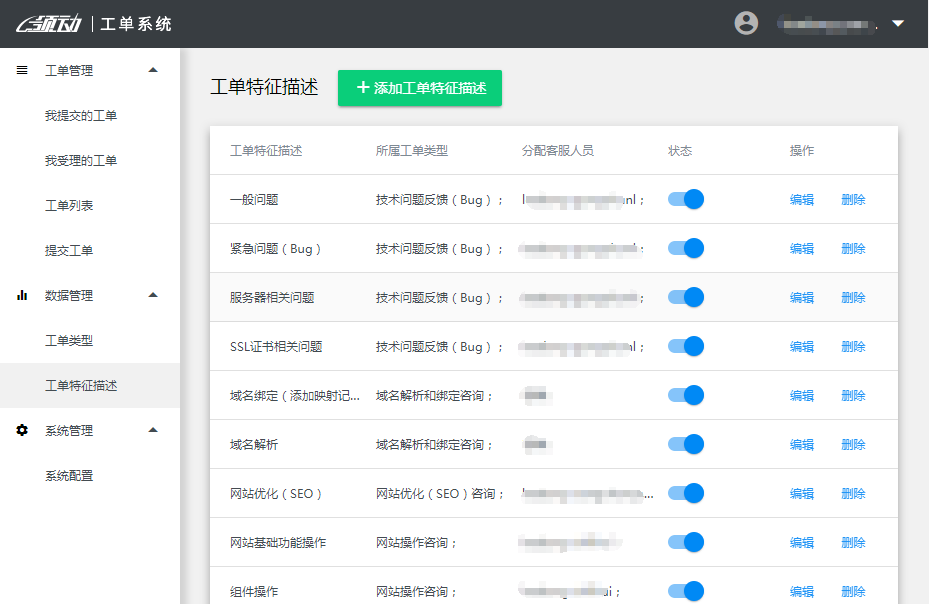Open 系统配置 in sidebar
929x604 pixels.
coord(69,476)
